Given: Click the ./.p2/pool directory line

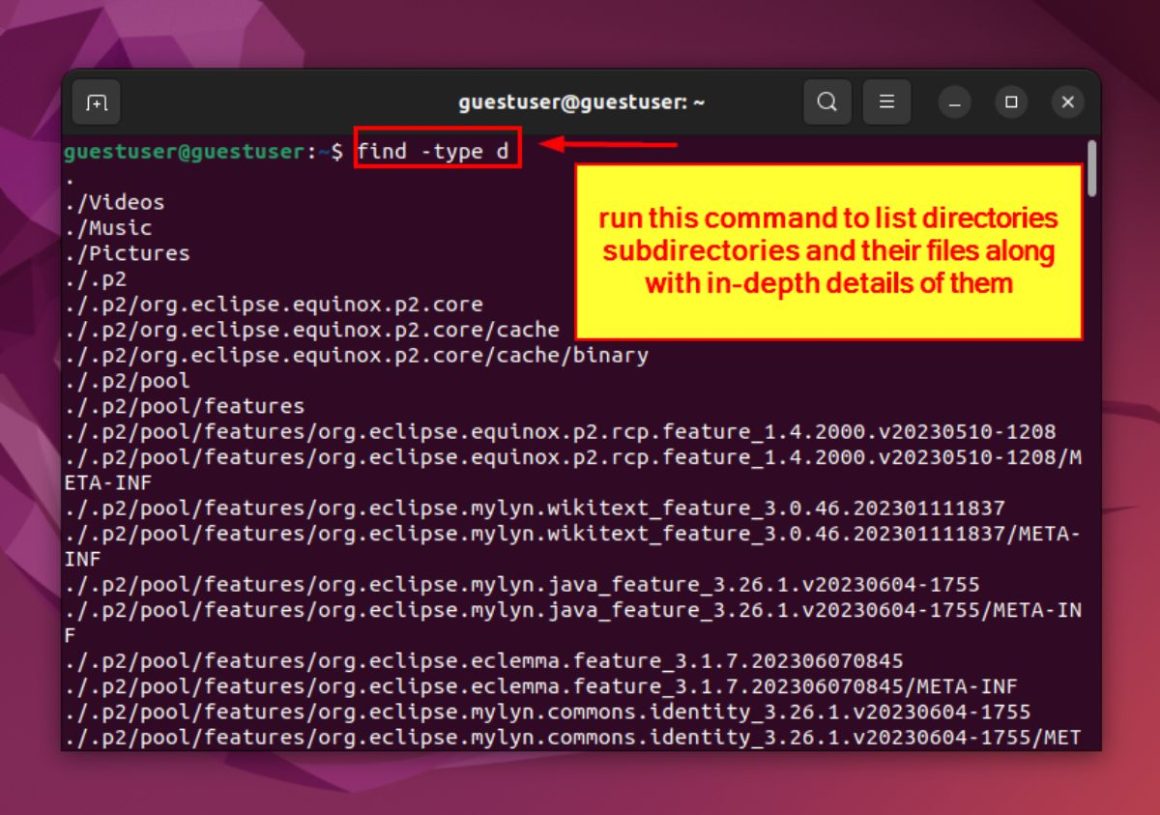Looking at the screenshot, I should tap(126, 381).
